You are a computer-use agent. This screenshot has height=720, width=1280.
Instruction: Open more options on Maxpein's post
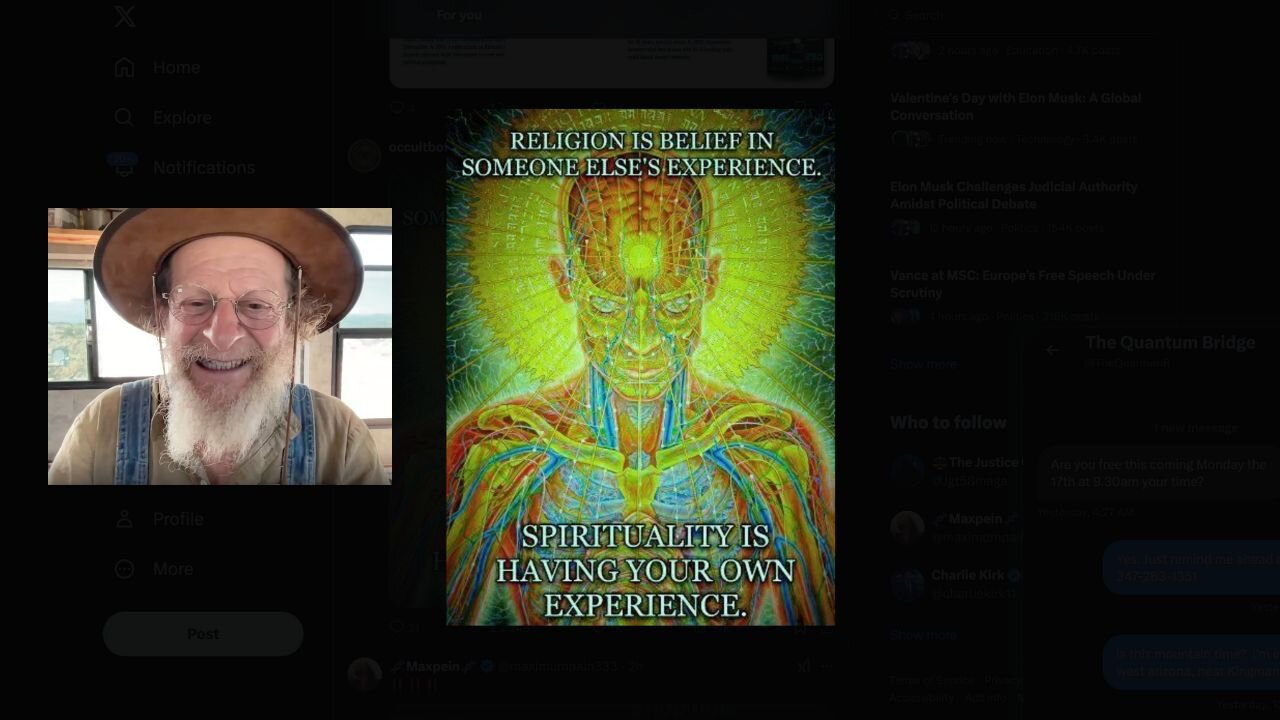(x=826, y=666)
